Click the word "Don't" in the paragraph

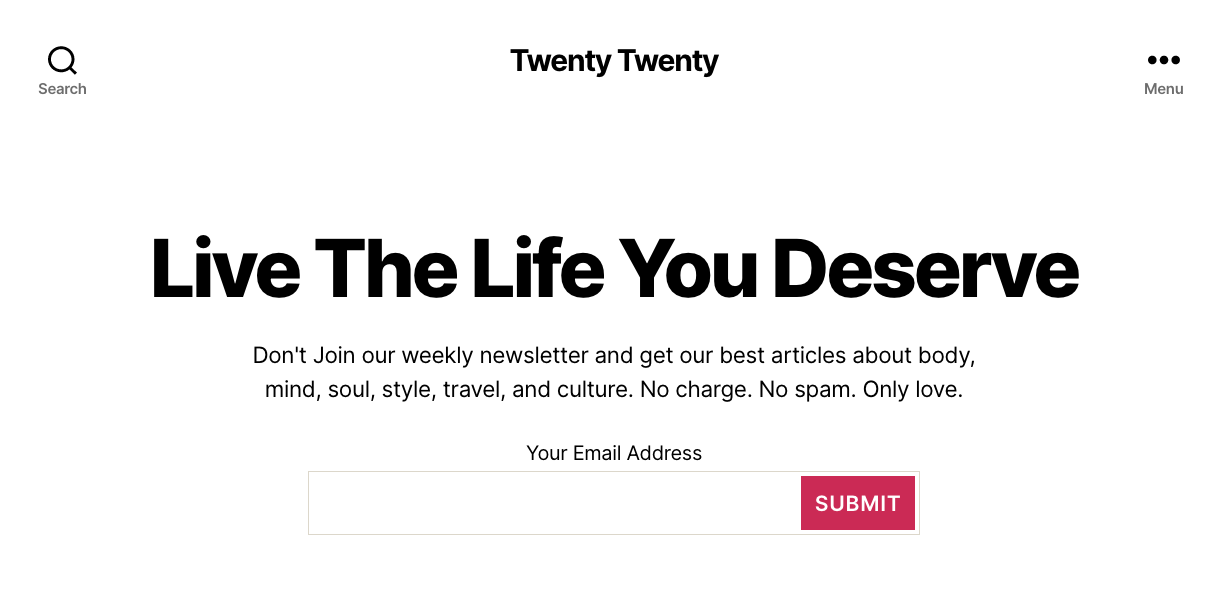(x=280, y=355)
